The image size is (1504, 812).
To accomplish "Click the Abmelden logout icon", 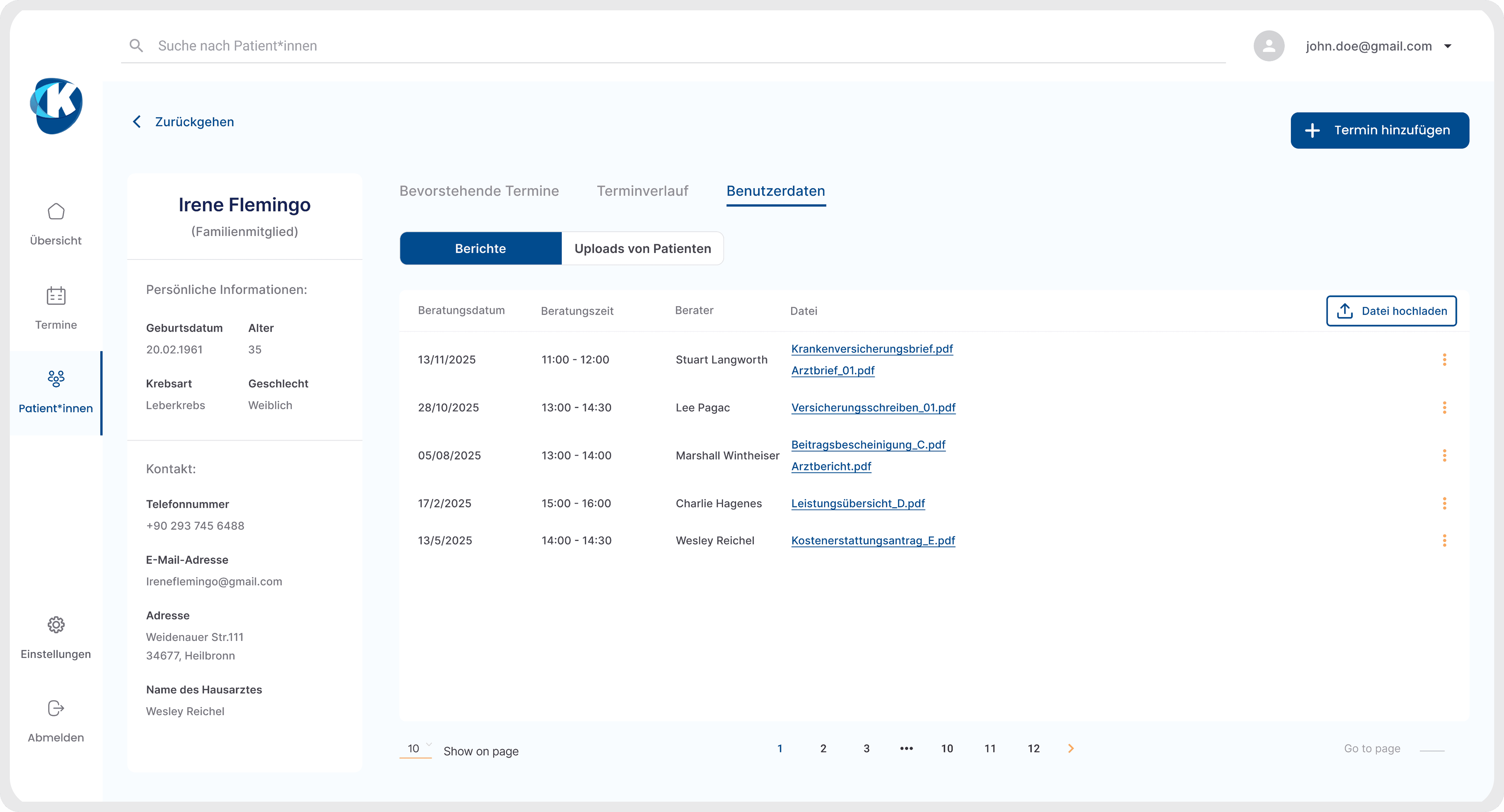I will click(56, 708).
